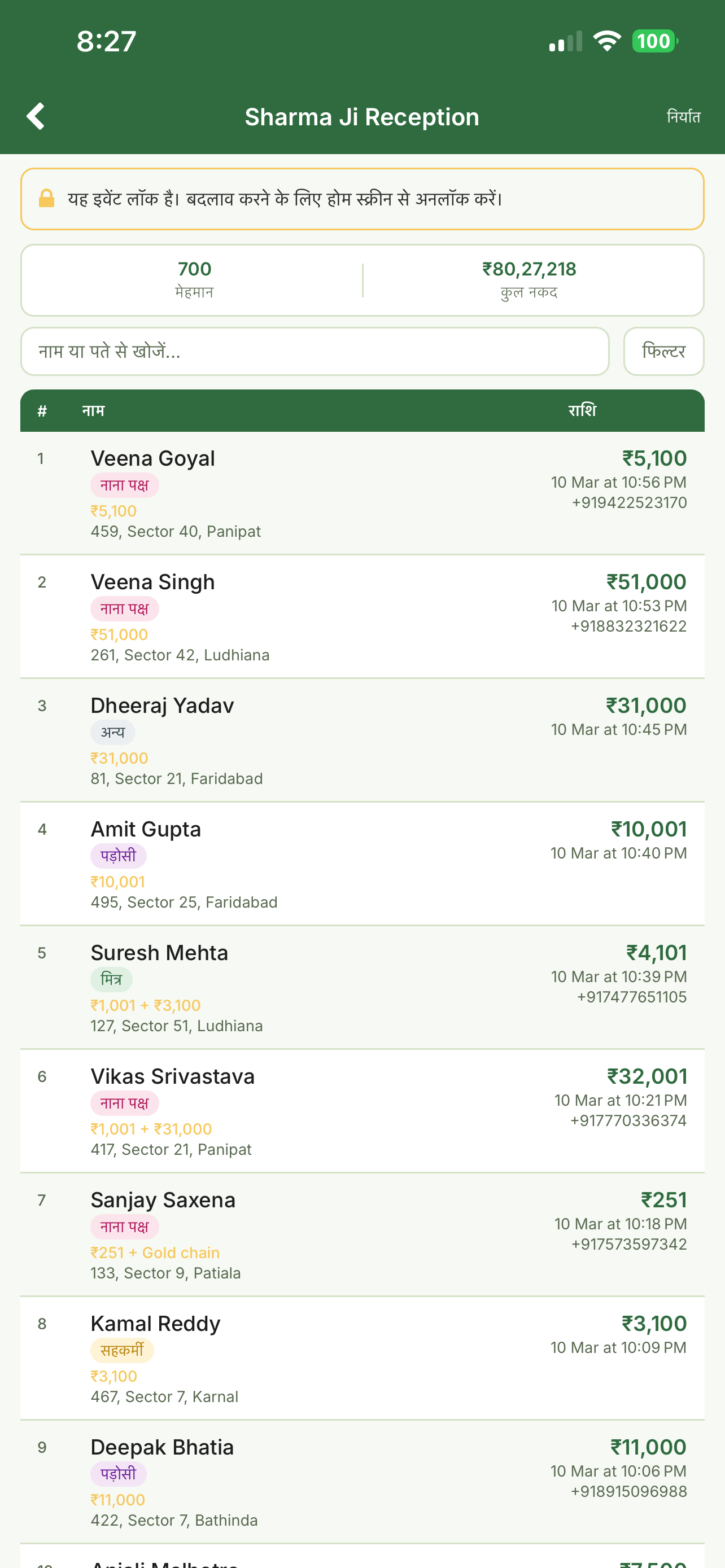
Task: Tap the lock icon in the banner
Action: (x=47, y=199)
